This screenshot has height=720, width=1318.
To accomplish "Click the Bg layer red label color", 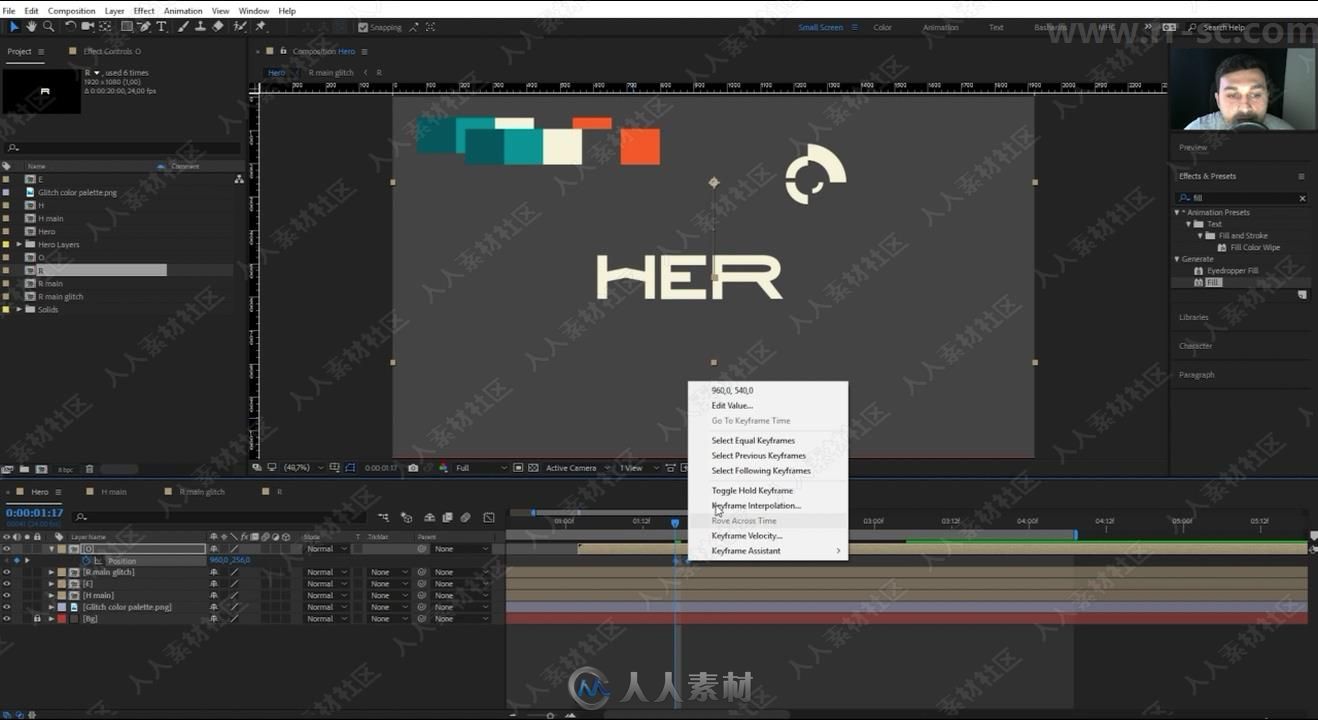I will click(x=62, y=619).
